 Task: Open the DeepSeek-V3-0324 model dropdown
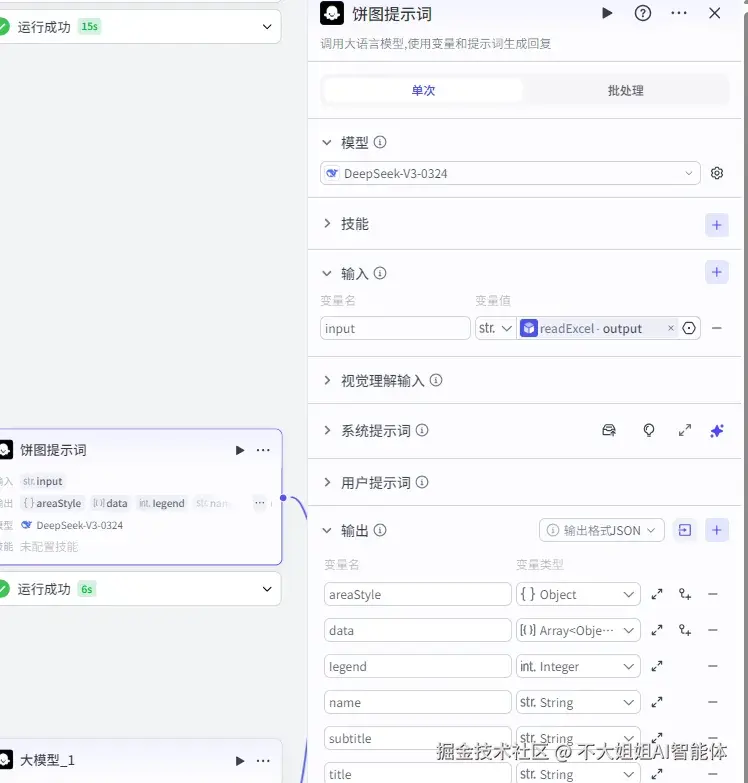pyautogui.click(x=510, y=173)
